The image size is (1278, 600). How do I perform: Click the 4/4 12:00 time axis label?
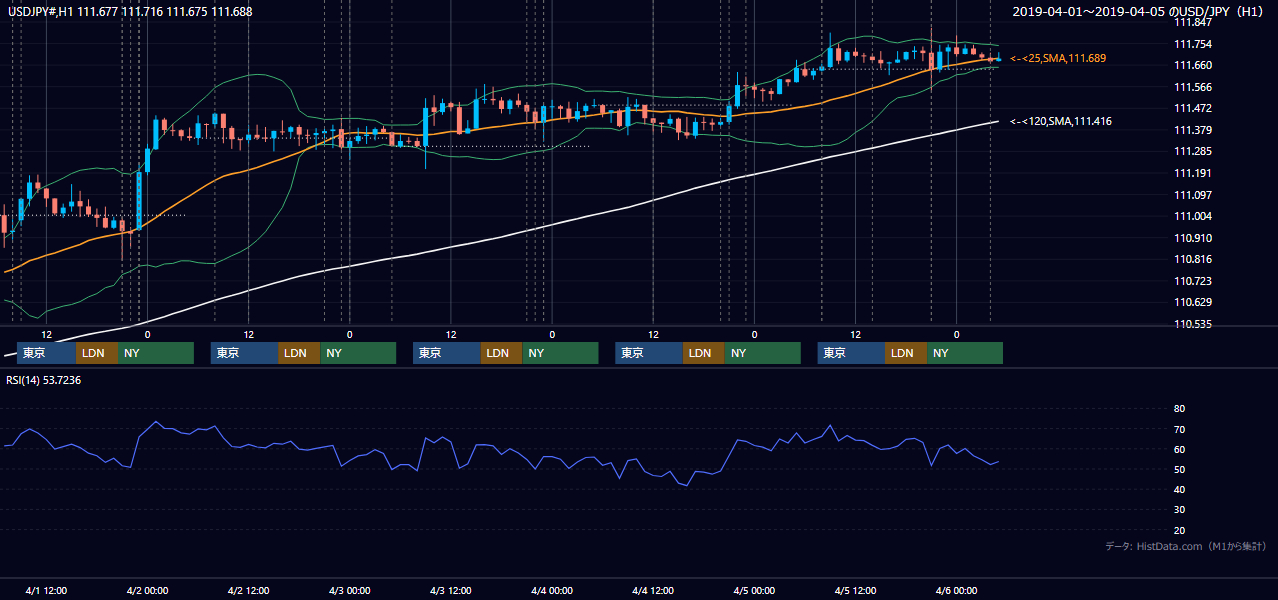(x=653, y=590)
